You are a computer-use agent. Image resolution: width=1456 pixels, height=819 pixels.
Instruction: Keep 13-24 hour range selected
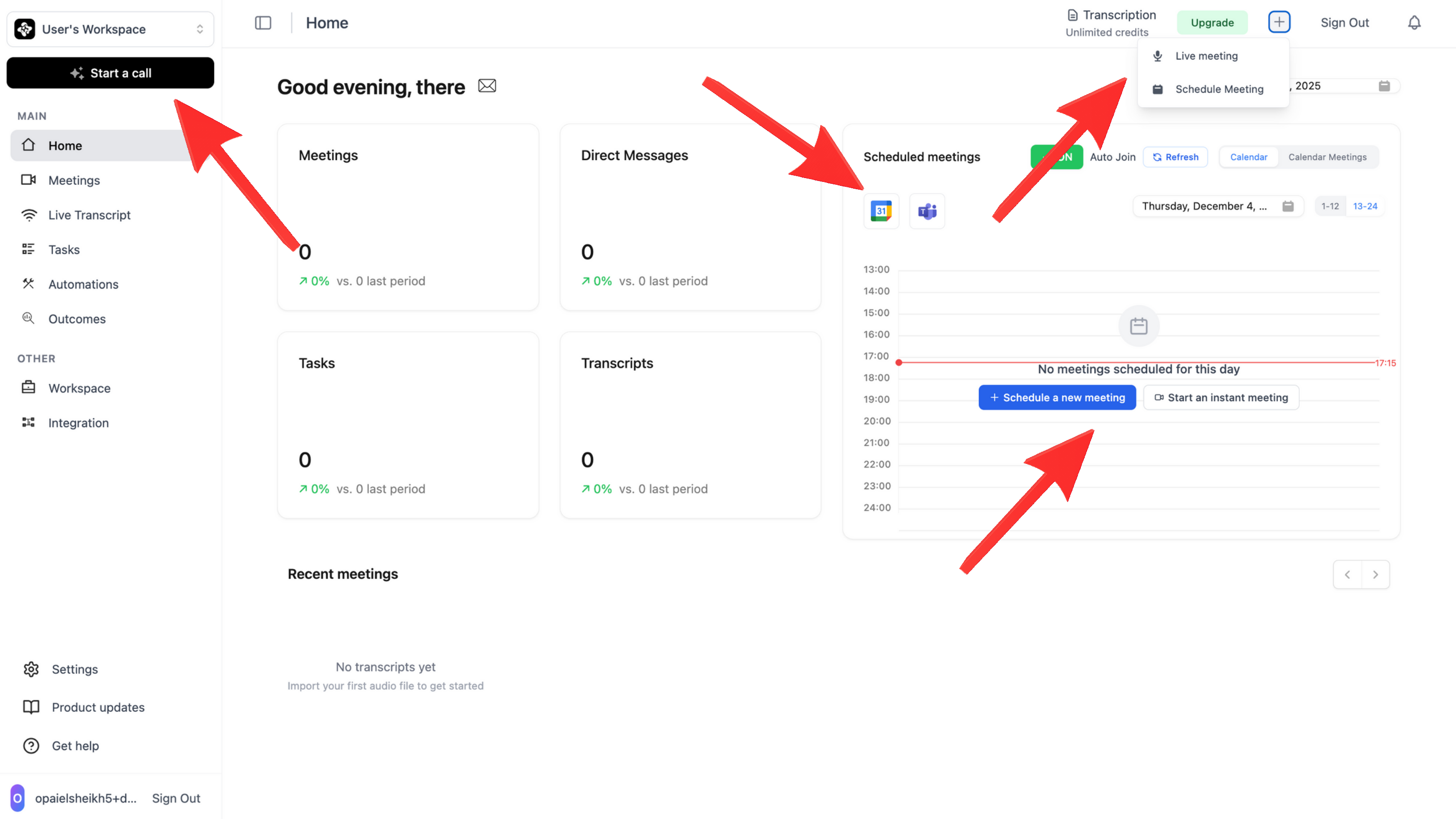(x=1365, y=206)
